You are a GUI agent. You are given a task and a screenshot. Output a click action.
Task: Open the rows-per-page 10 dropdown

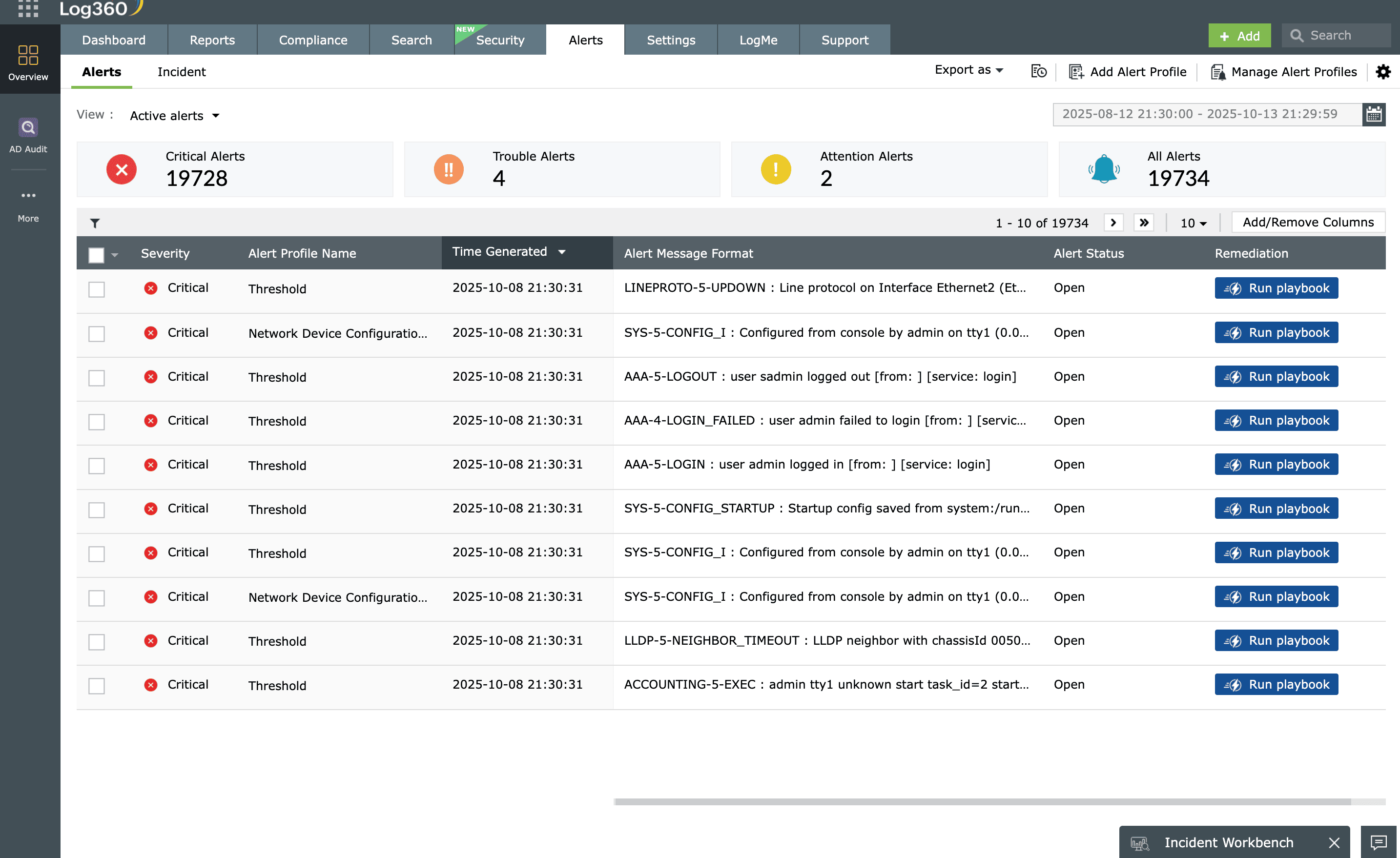pos(1193,224)
